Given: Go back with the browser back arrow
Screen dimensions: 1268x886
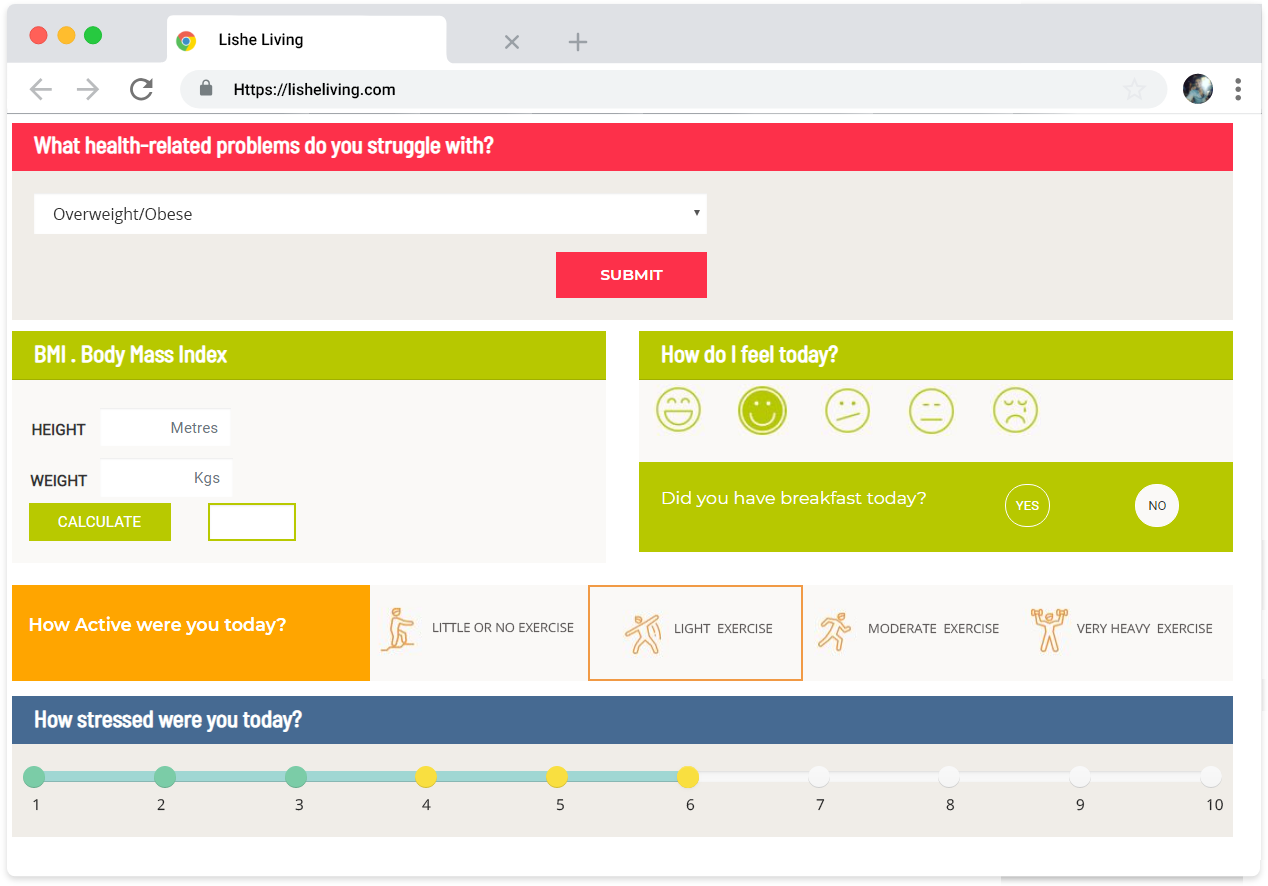Looking at the screenshot, I should pos(40,89).
